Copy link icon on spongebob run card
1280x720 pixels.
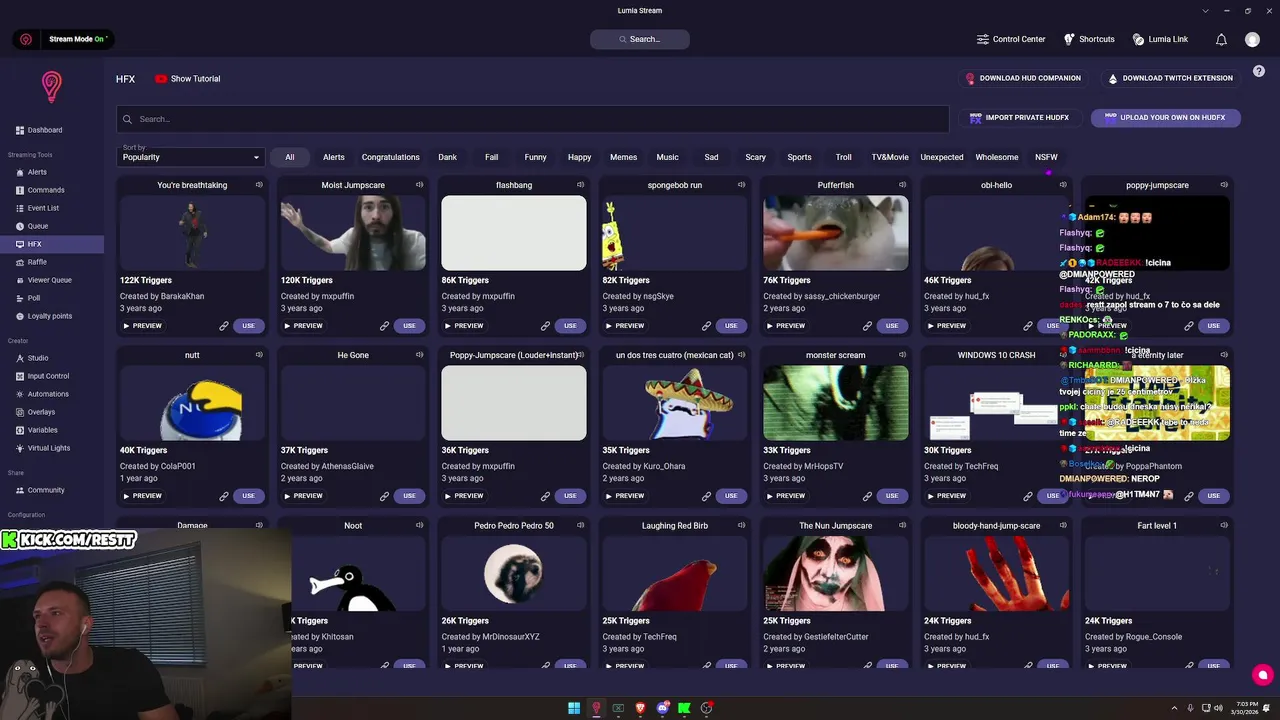[x=706, y=326]
